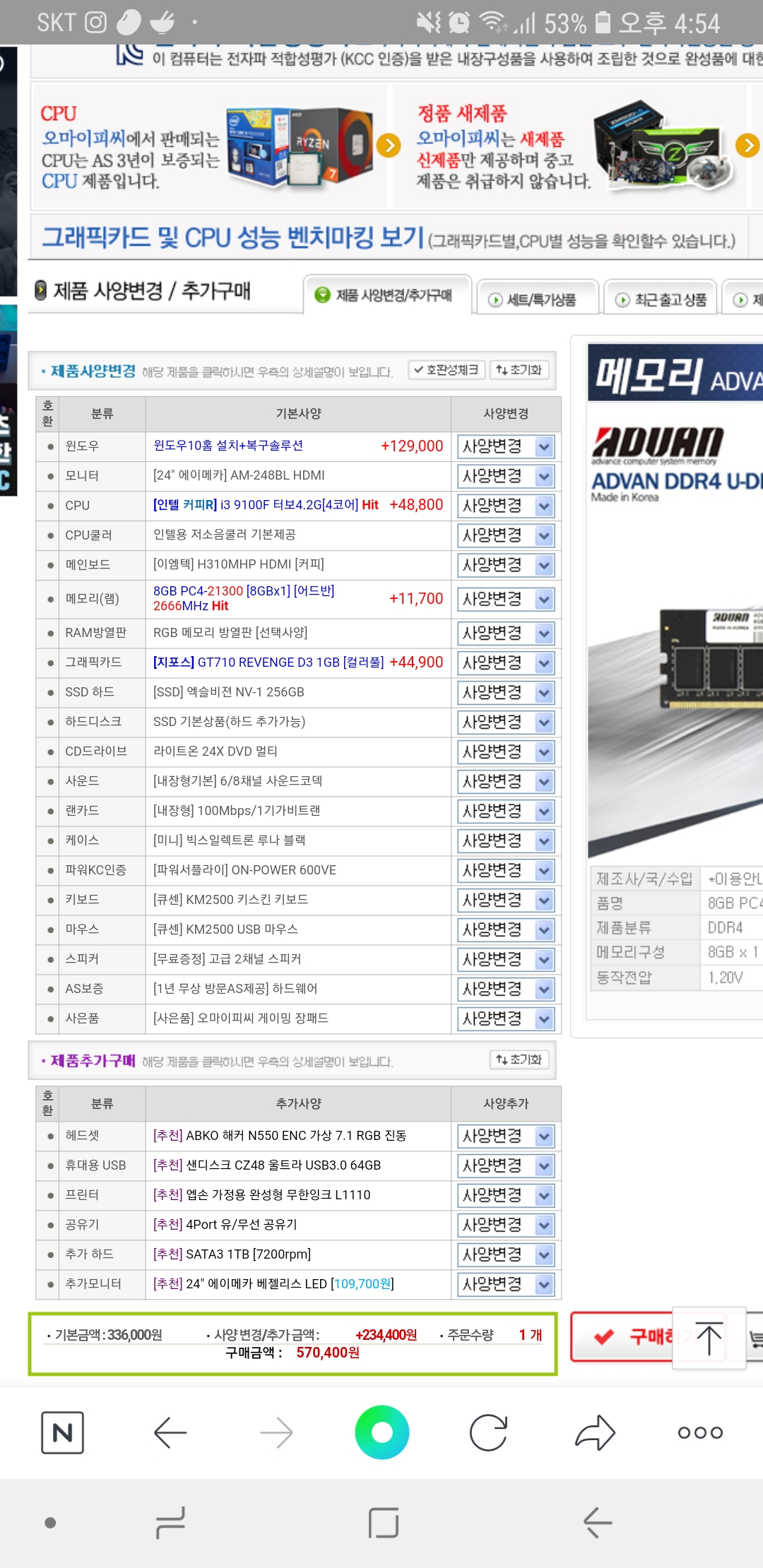Open 파워KC인증 사양변경 dropdown
The width and height of the screenshot is (763, 1568).
coord(506,870)
